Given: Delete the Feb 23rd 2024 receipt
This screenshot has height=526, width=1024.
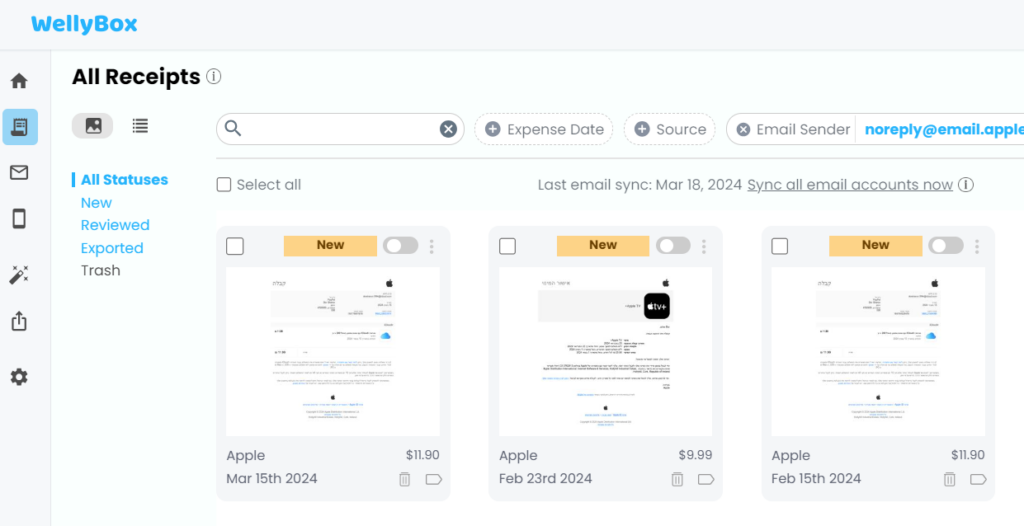Looking at the screenshot, I should click(x=677, y=479).
